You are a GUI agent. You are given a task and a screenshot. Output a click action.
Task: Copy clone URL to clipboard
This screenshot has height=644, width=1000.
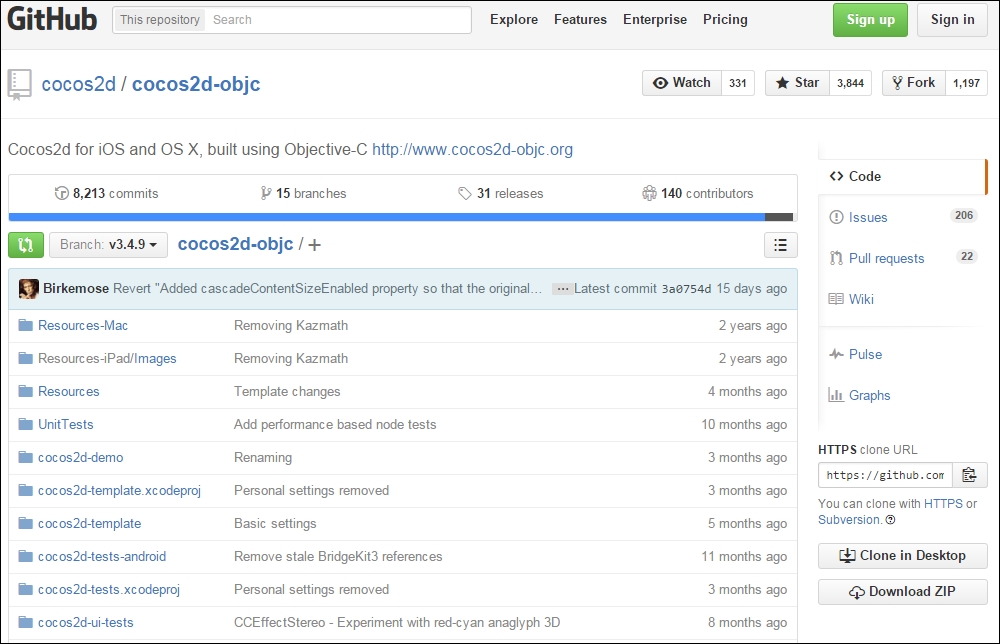click(969, 475)
